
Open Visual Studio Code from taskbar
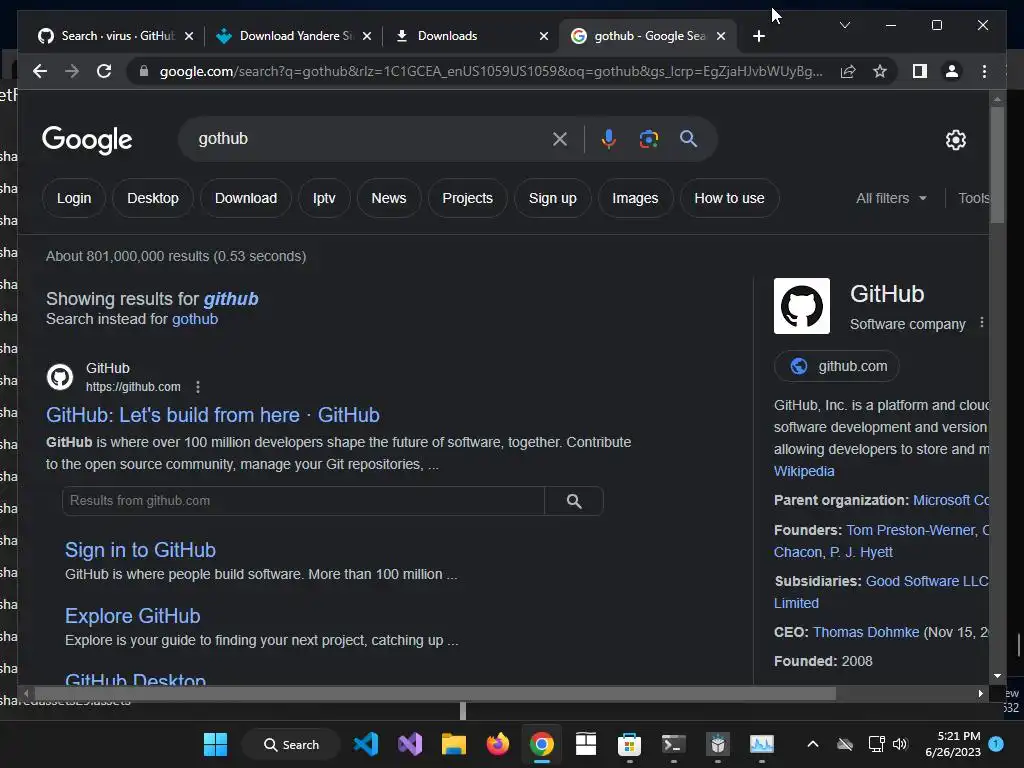tap(366, 744)
